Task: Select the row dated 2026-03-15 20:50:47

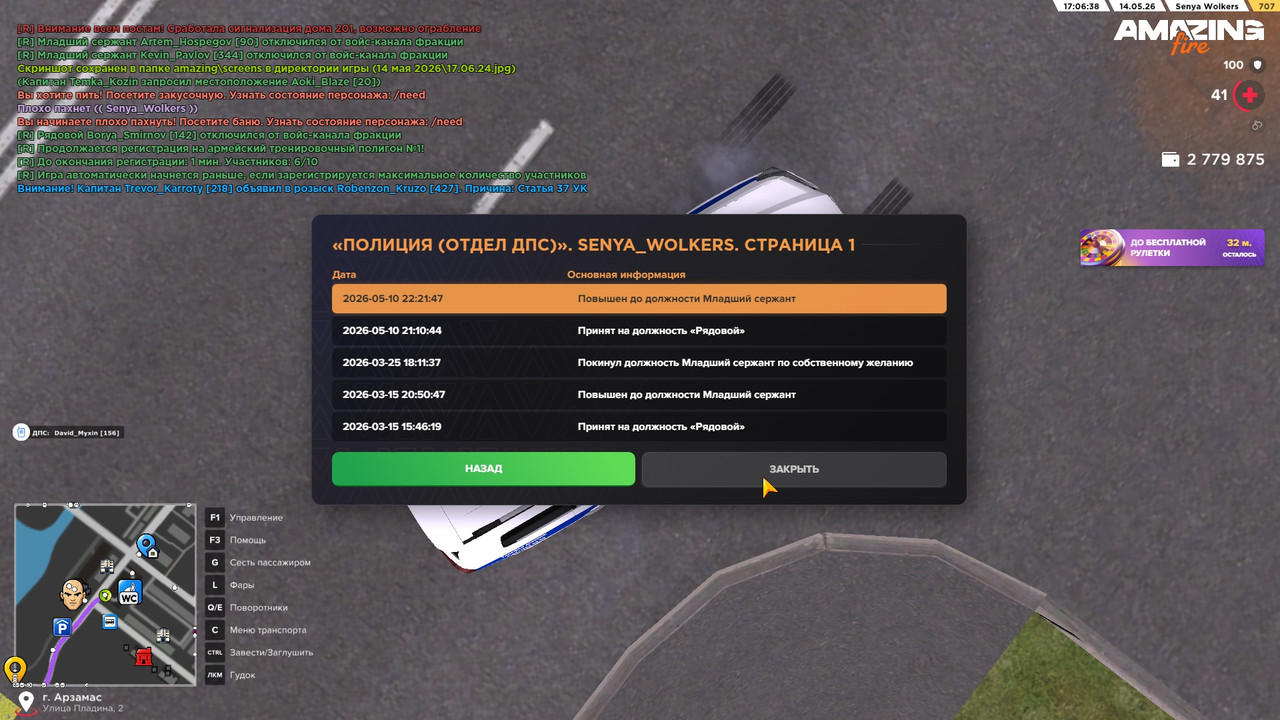Action: 639,395
